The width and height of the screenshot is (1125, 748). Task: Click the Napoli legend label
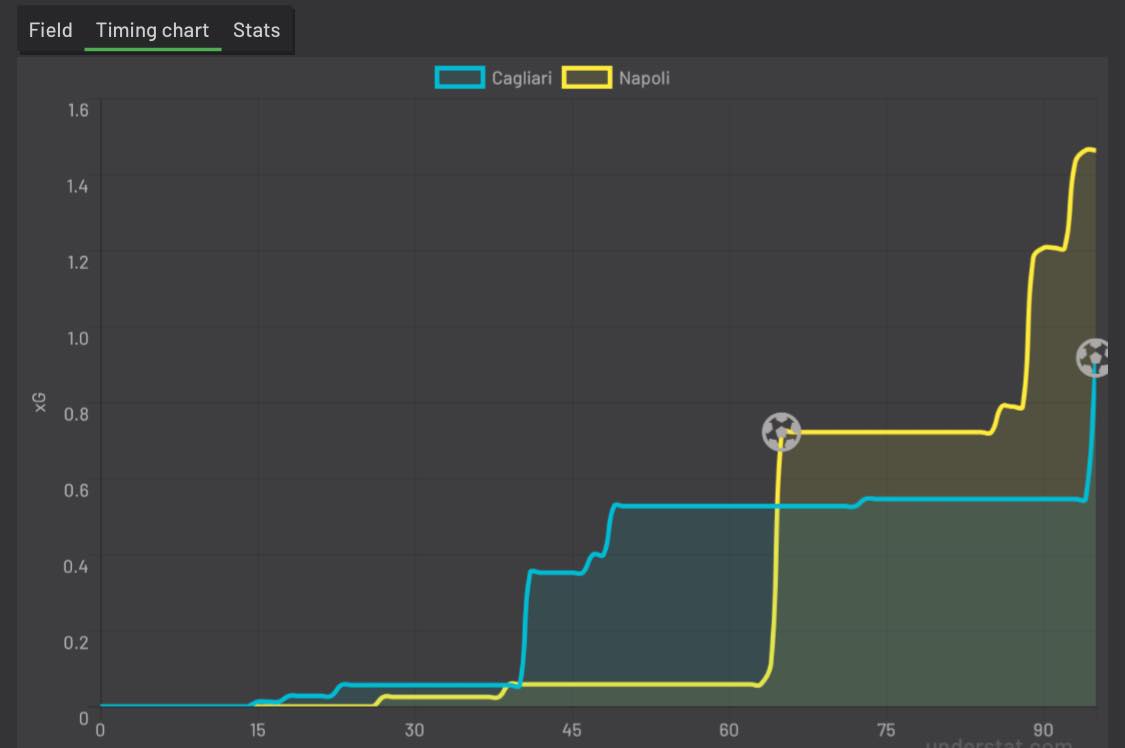pos(644,78)
